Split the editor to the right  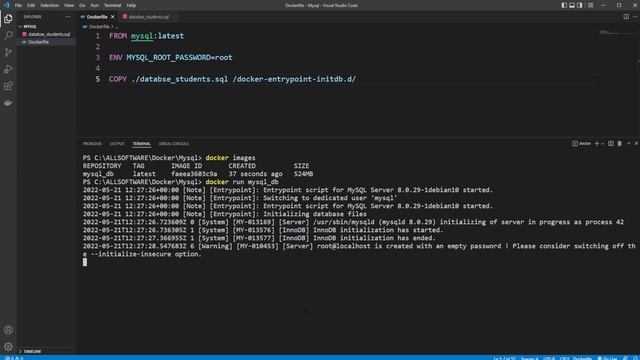(626, 17)
